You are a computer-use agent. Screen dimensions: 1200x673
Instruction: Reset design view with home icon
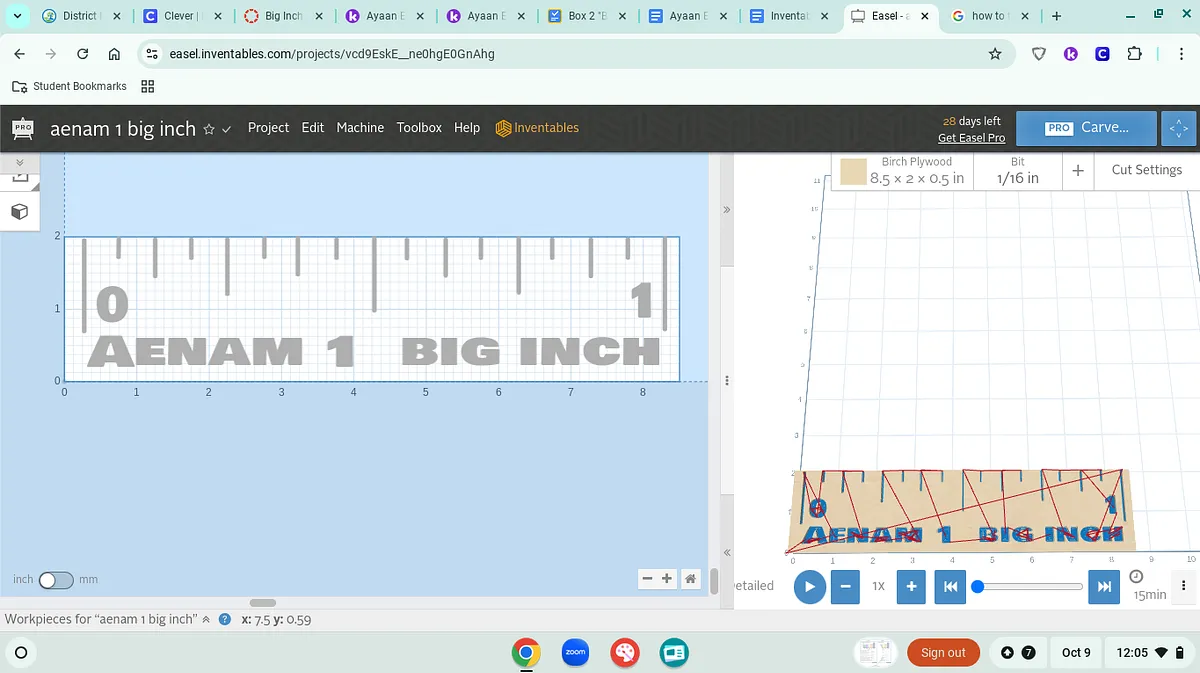pyautogui.click(x=690, y=579)
